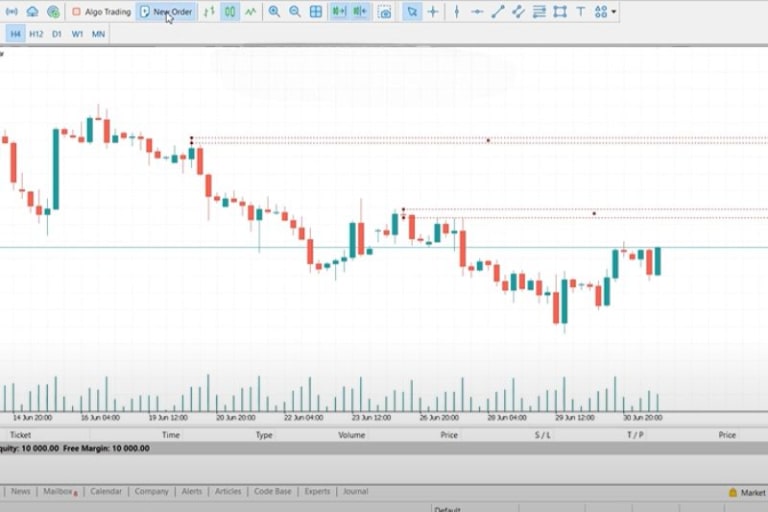Switch to the W1 timeframe
The image size is (768, 512).
click(77, 33)
